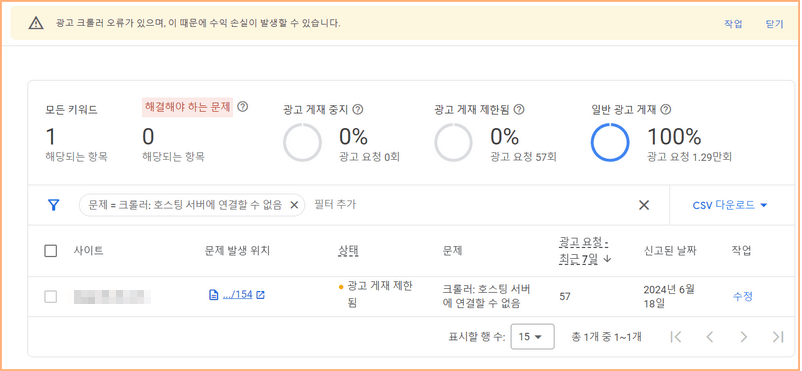Image resolution: width=802 pixels, height=371 pixels.
Task: Click the blurred site name cell
Action: pos(112,296)
